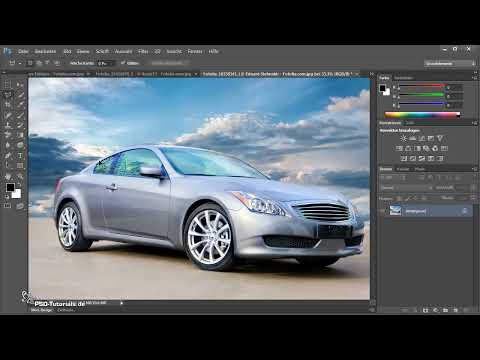This screenshot has height=360, width=480.
Task: Choose 'Add to selection' mode option
Action: point(39,63)
